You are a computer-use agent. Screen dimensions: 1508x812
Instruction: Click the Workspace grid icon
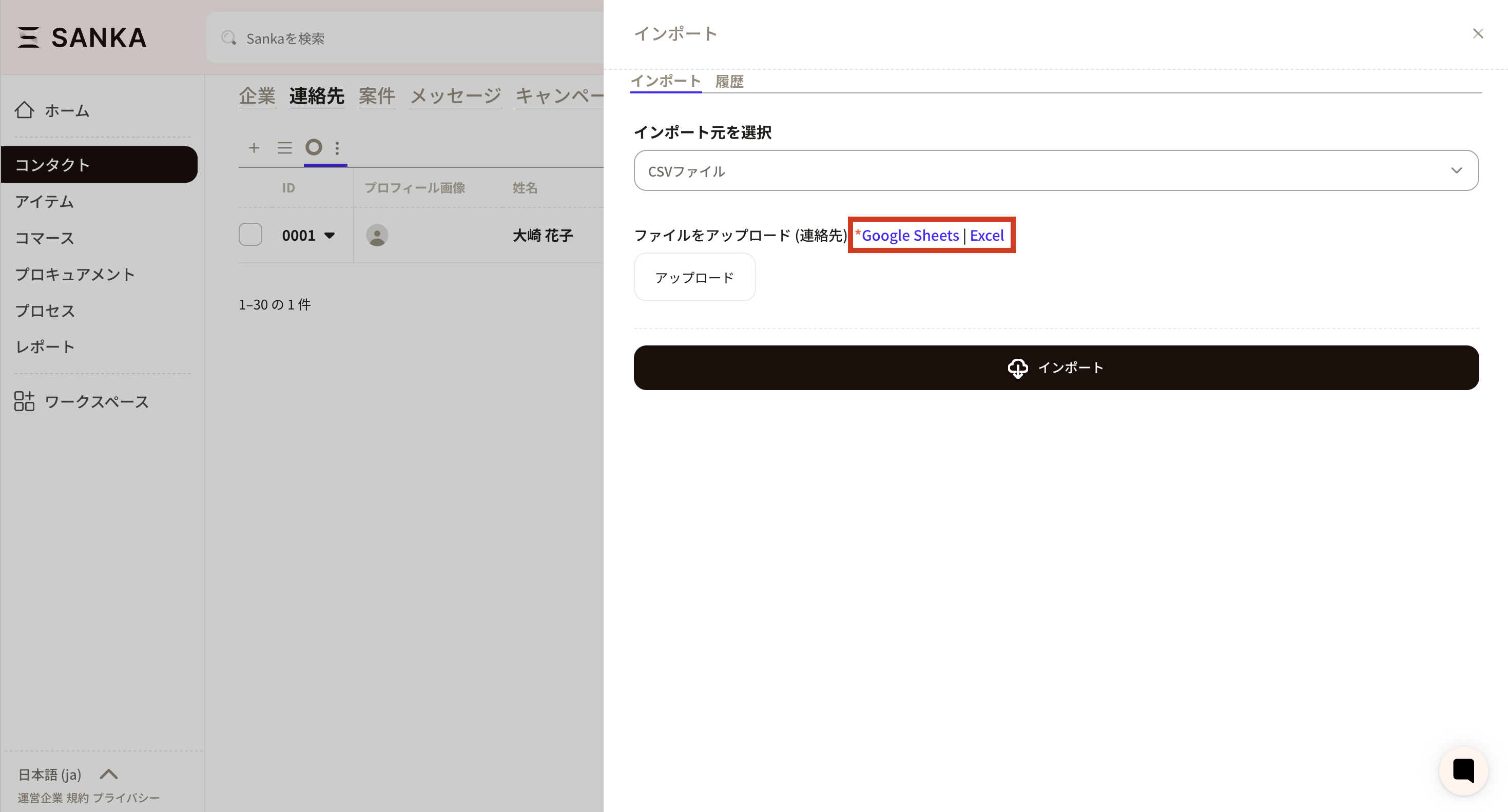tap(25, 401)
